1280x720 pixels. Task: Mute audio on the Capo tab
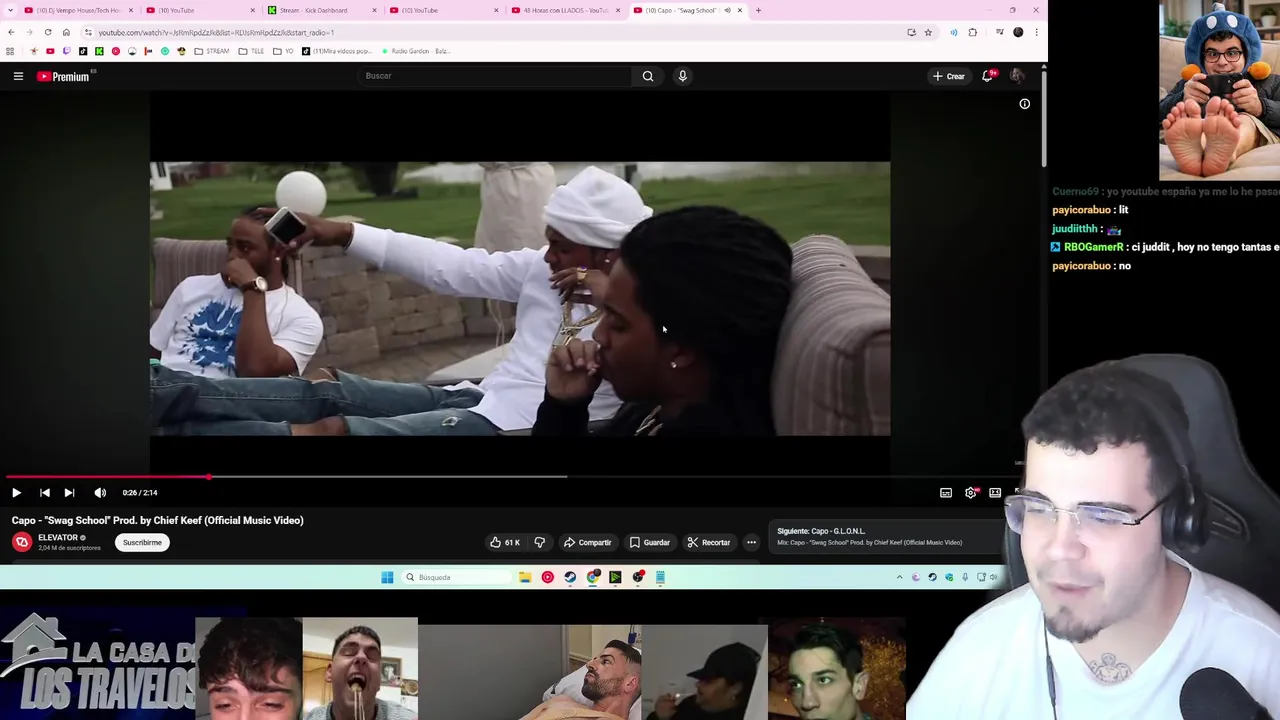click(x=727, y=10)
